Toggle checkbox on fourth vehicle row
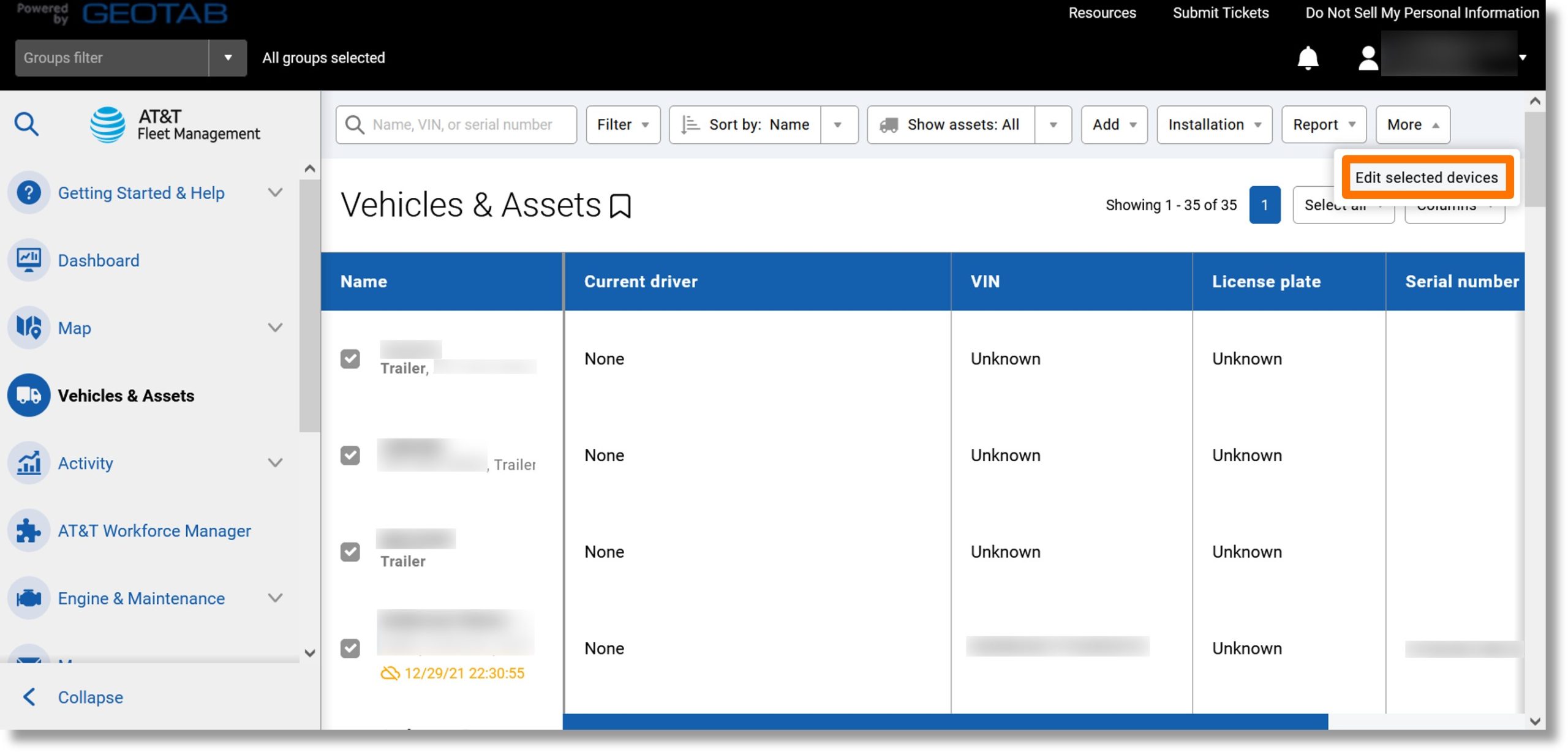The width and height of the screenshot is (1568, 752). [x=350, y=648]
